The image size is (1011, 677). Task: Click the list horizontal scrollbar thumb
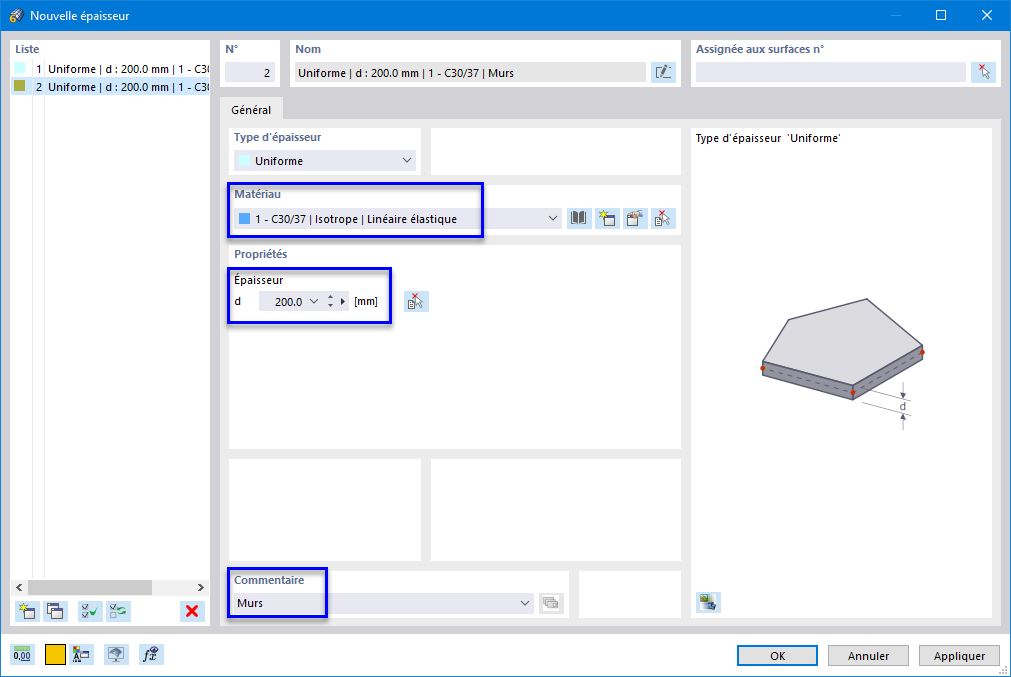(x=90, y=587)
